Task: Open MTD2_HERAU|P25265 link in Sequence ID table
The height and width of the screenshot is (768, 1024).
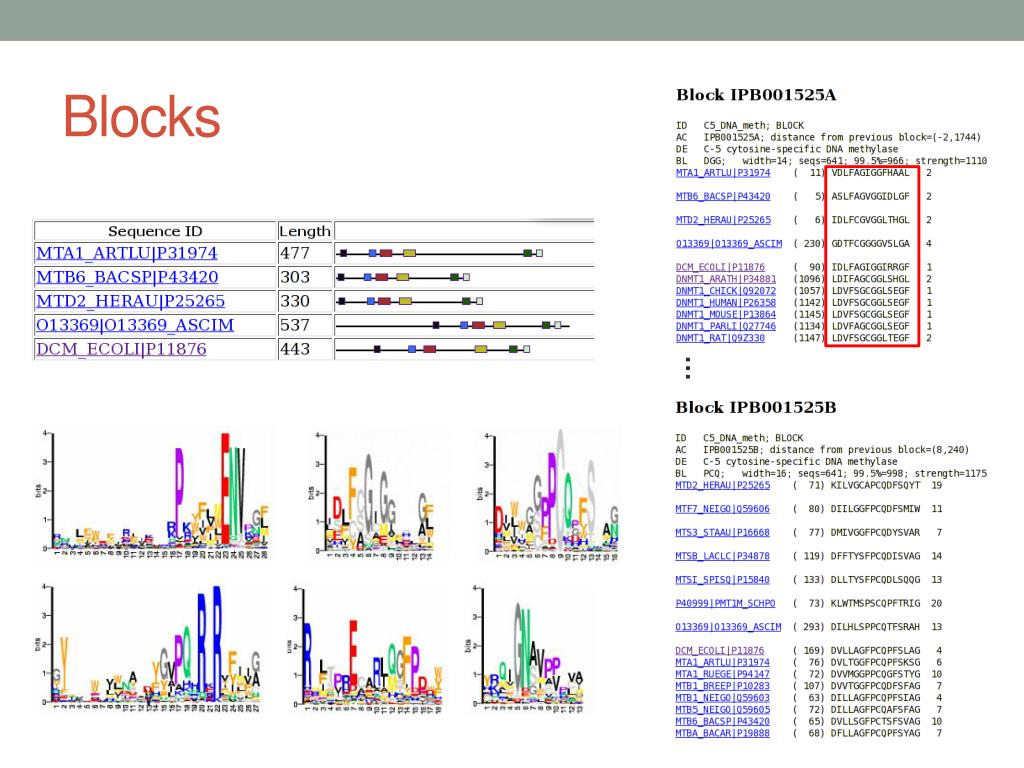Action: [x=131, y=302]
